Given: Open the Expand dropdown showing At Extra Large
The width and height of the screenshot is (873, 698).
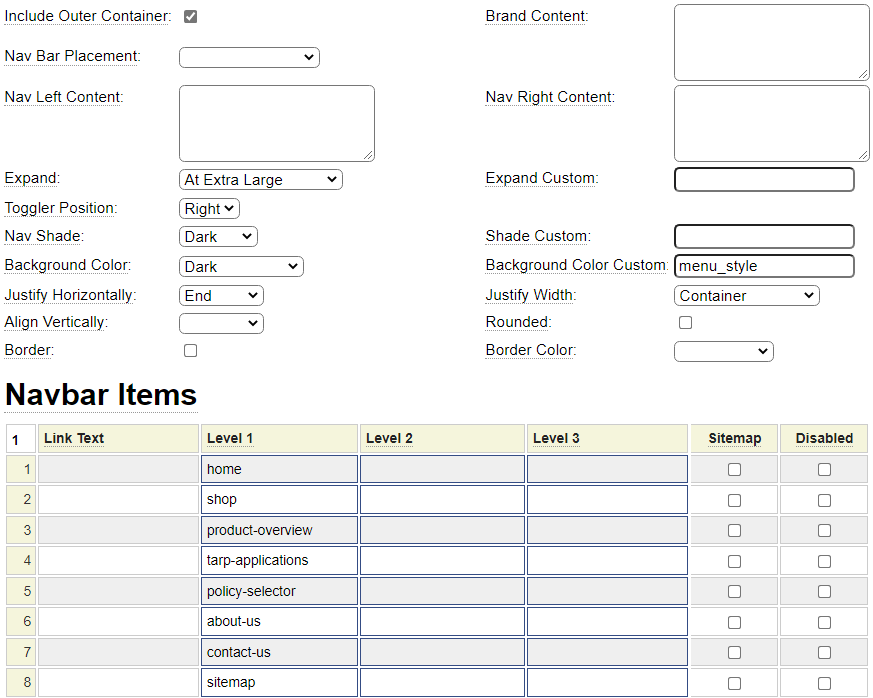Looking at the screenshot, I should click(260, 180).
